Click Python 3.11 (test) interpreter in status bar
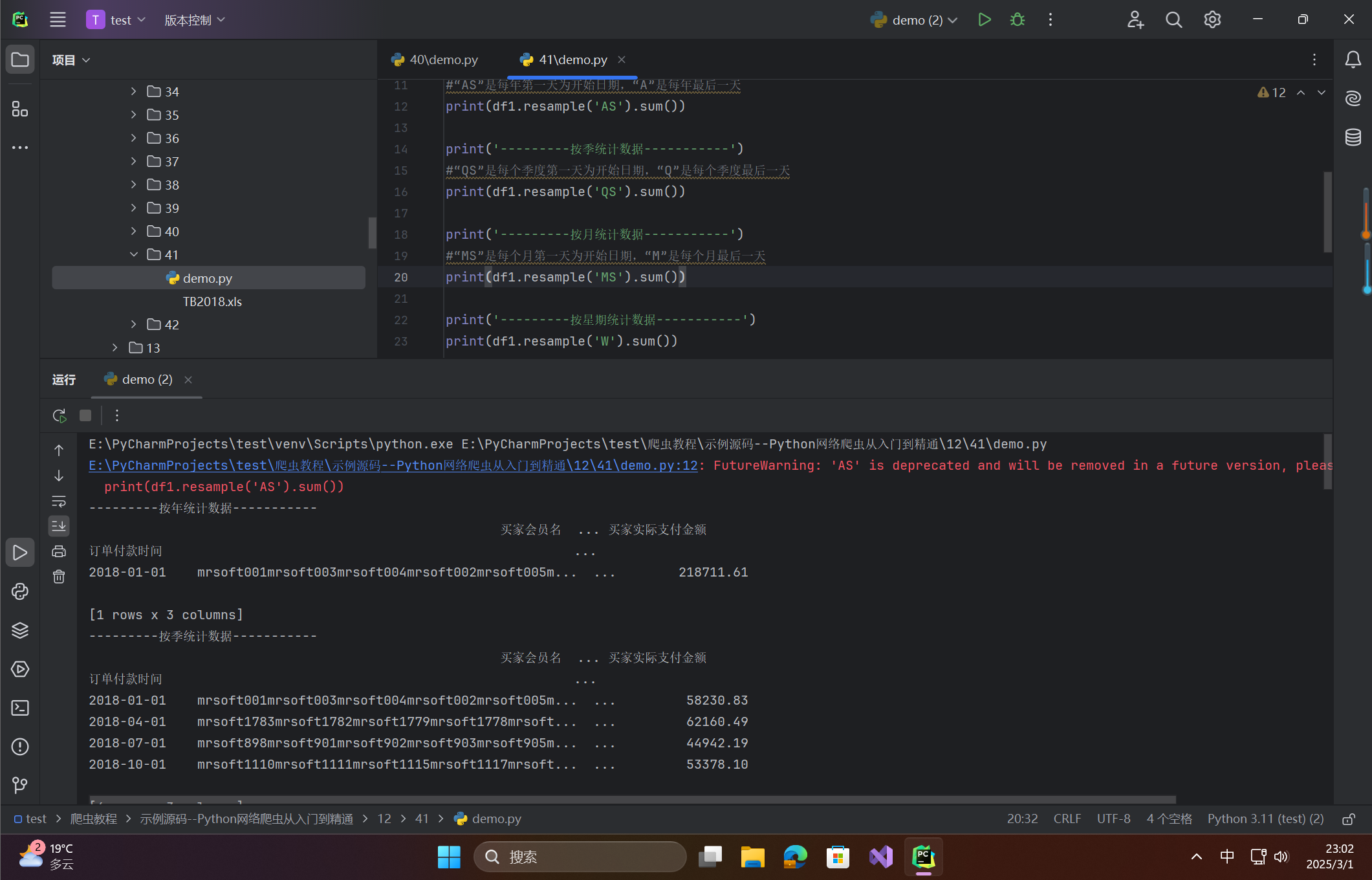This screenshot has height=880, width=1372. coord(1265,819)
